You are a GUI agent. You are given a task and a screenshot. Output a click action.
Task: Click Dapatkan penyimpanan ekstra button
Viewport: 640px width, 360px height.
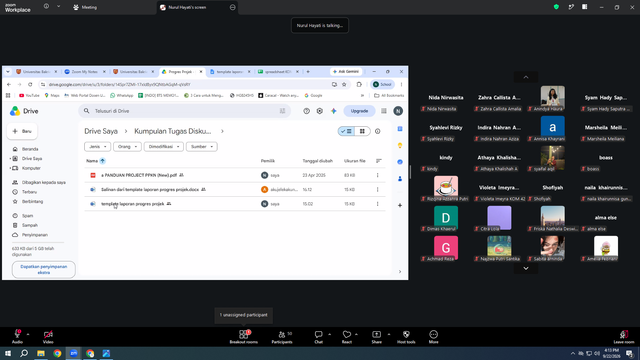coord(44,269)
